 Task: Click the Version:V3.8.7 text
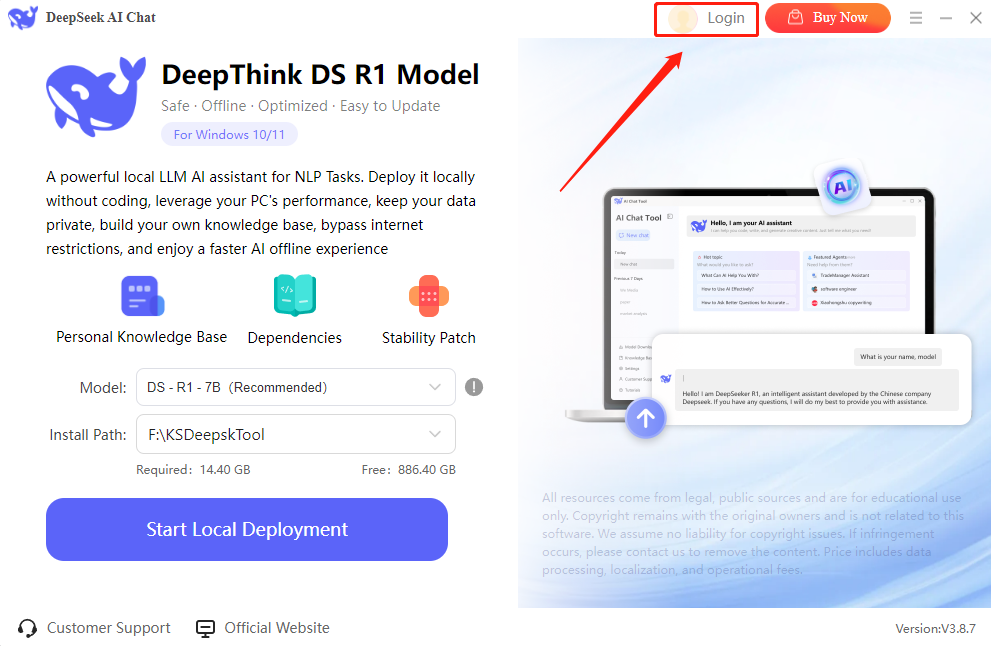point(935,628)
